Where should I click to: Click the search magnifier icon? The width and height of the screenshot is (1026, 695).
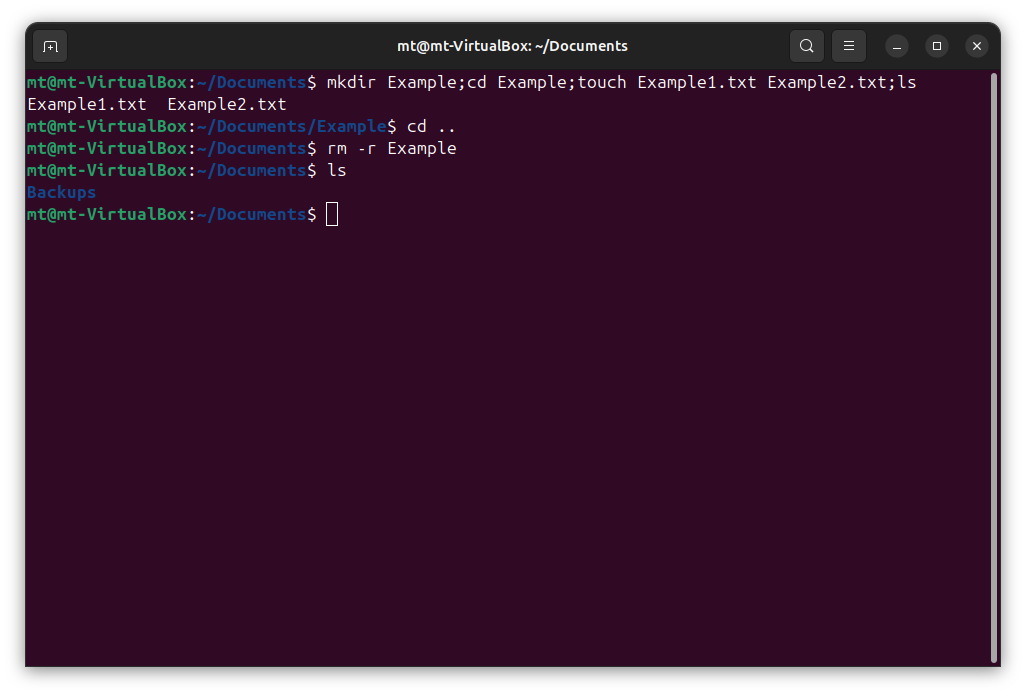806,46
